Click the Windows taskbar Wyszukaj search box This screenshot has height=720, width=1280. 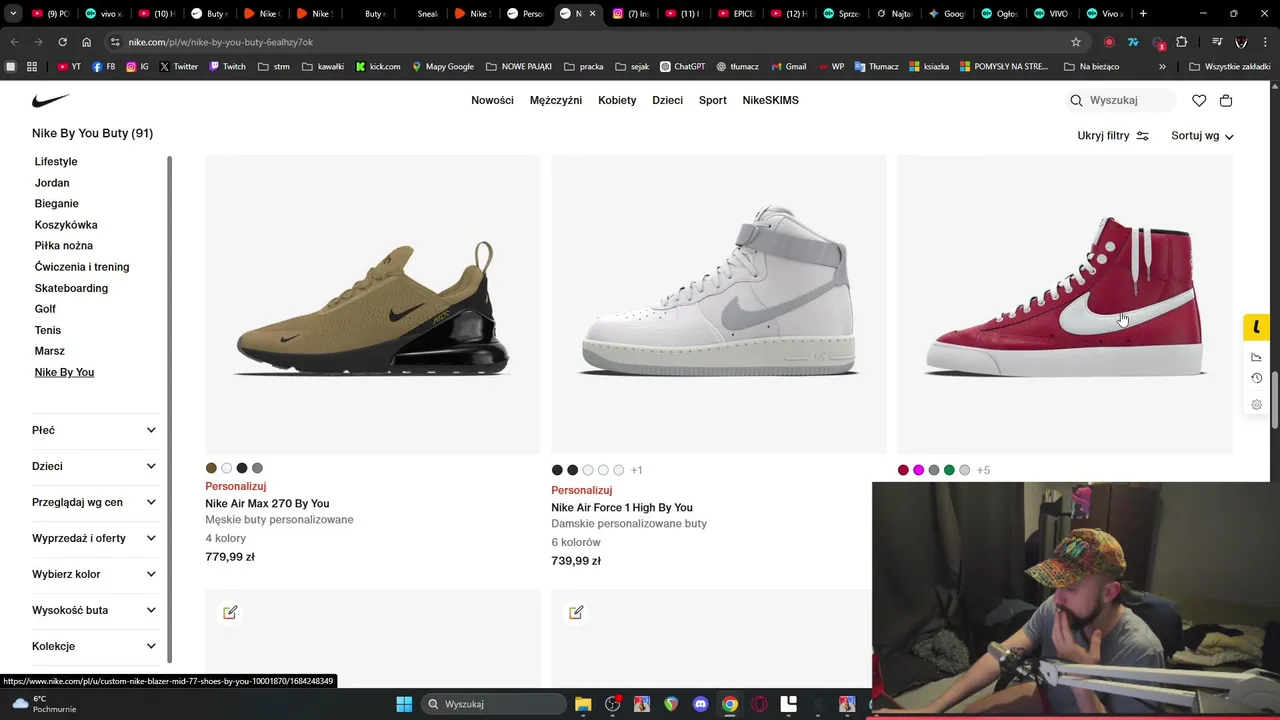494,704
